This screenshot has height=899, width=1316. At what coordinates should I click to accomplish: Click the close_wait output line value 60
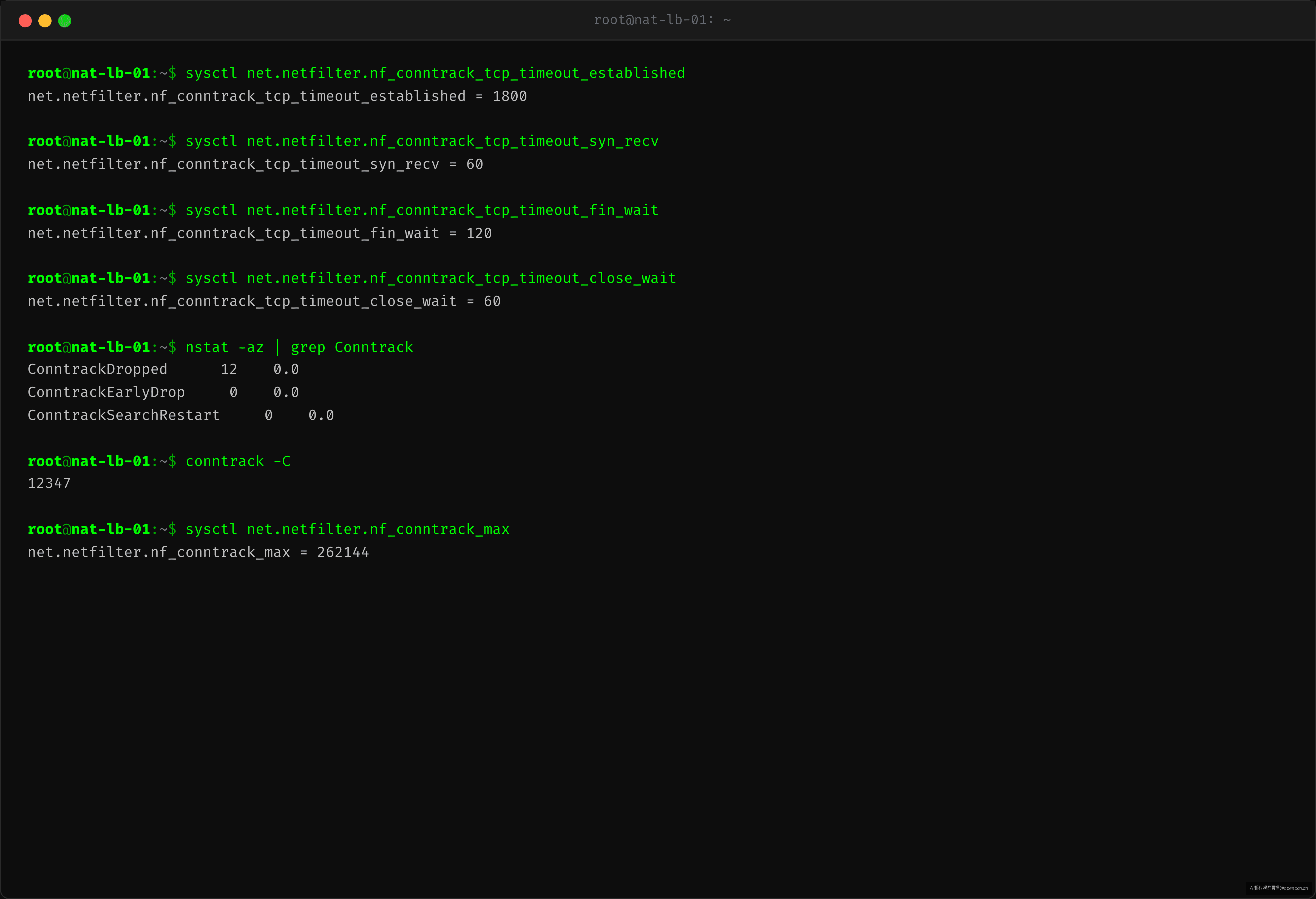pyautogui.click(x=492, y=301)
